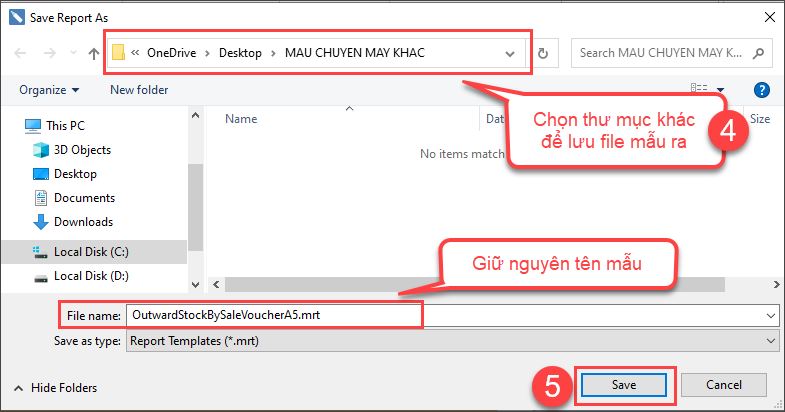This screenshot has width=785, height=412.
Task: Click the Save button
Action: click(x=624, y=385)
